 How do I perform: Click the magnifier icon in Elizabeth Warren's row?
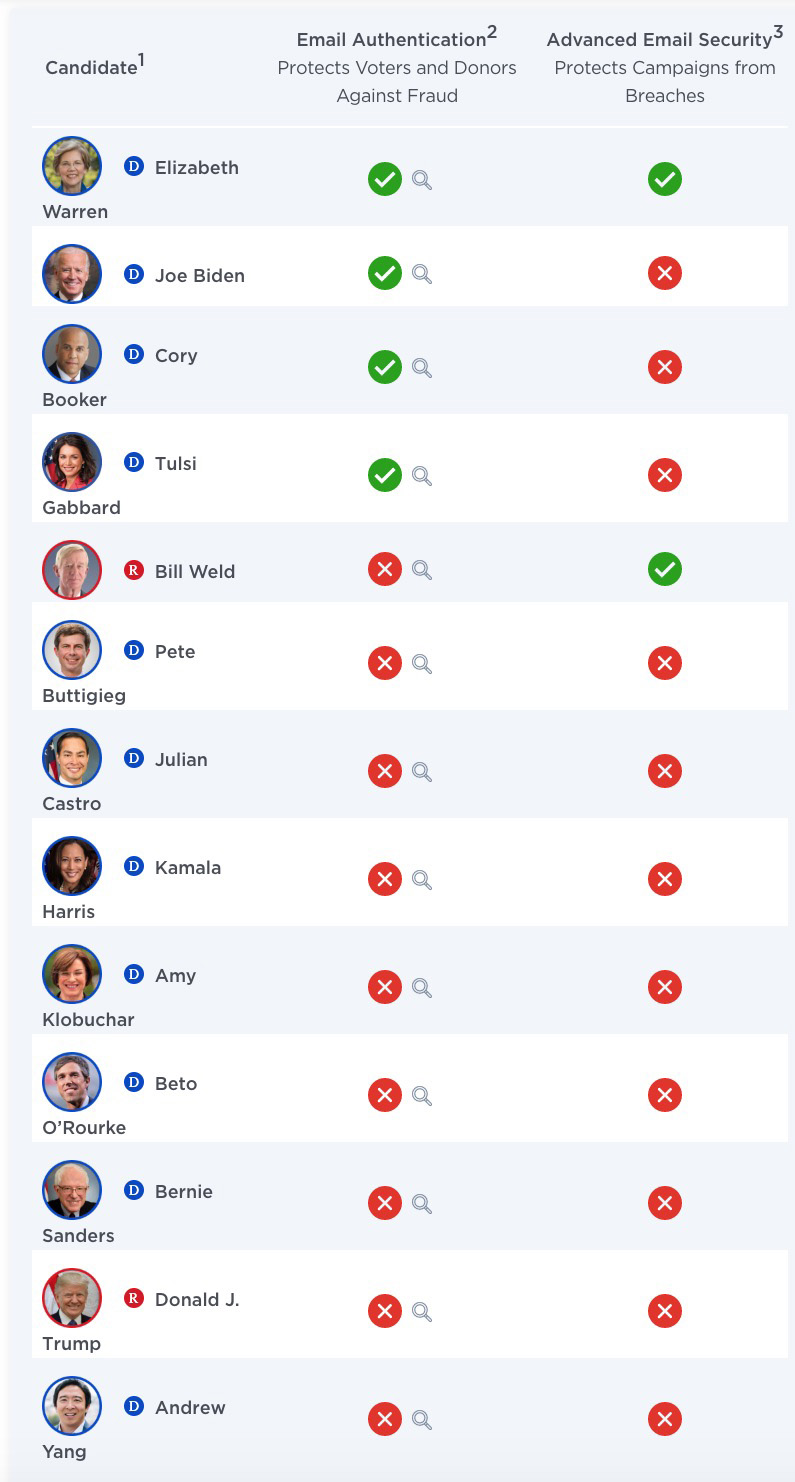422,180
